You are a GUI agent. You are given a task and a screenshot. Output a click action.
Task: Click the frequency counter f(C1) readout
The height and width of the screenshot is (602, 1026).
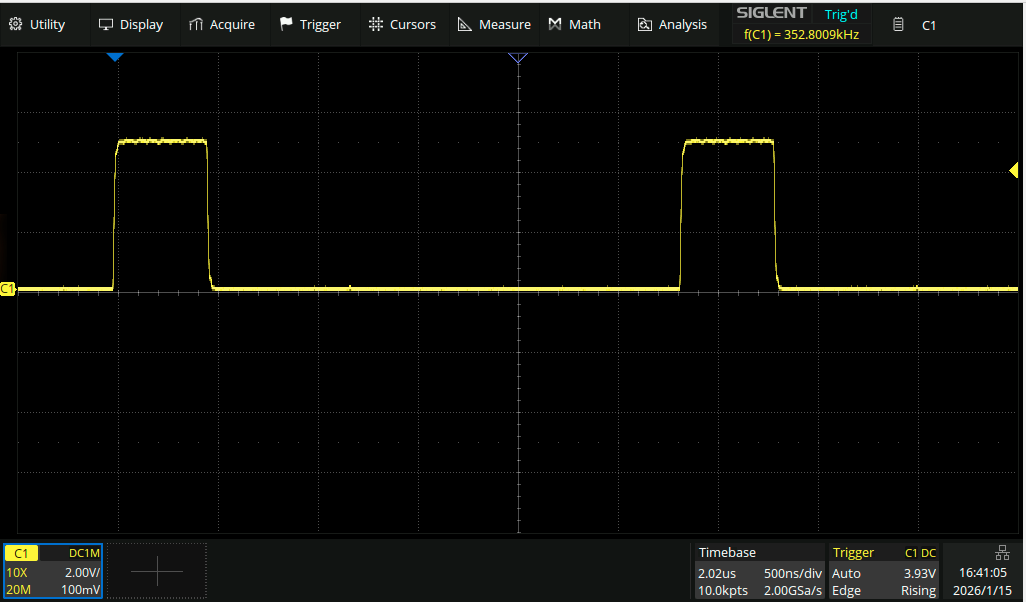pos(800,35)
